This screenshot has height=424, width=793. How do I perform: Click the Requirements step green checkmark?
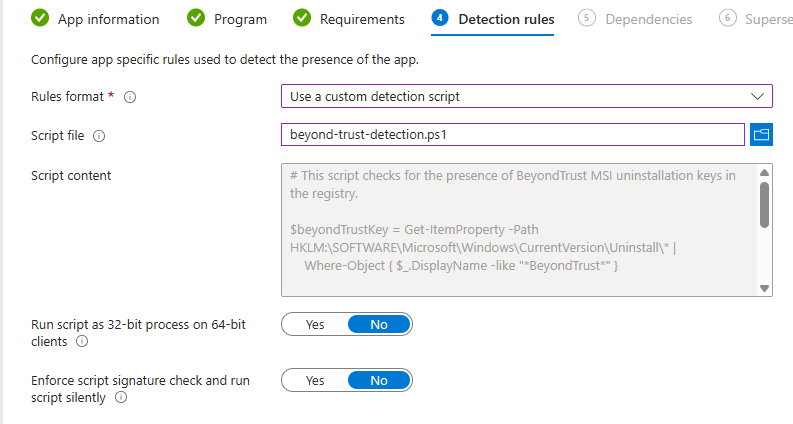click(x=302, y=18)
